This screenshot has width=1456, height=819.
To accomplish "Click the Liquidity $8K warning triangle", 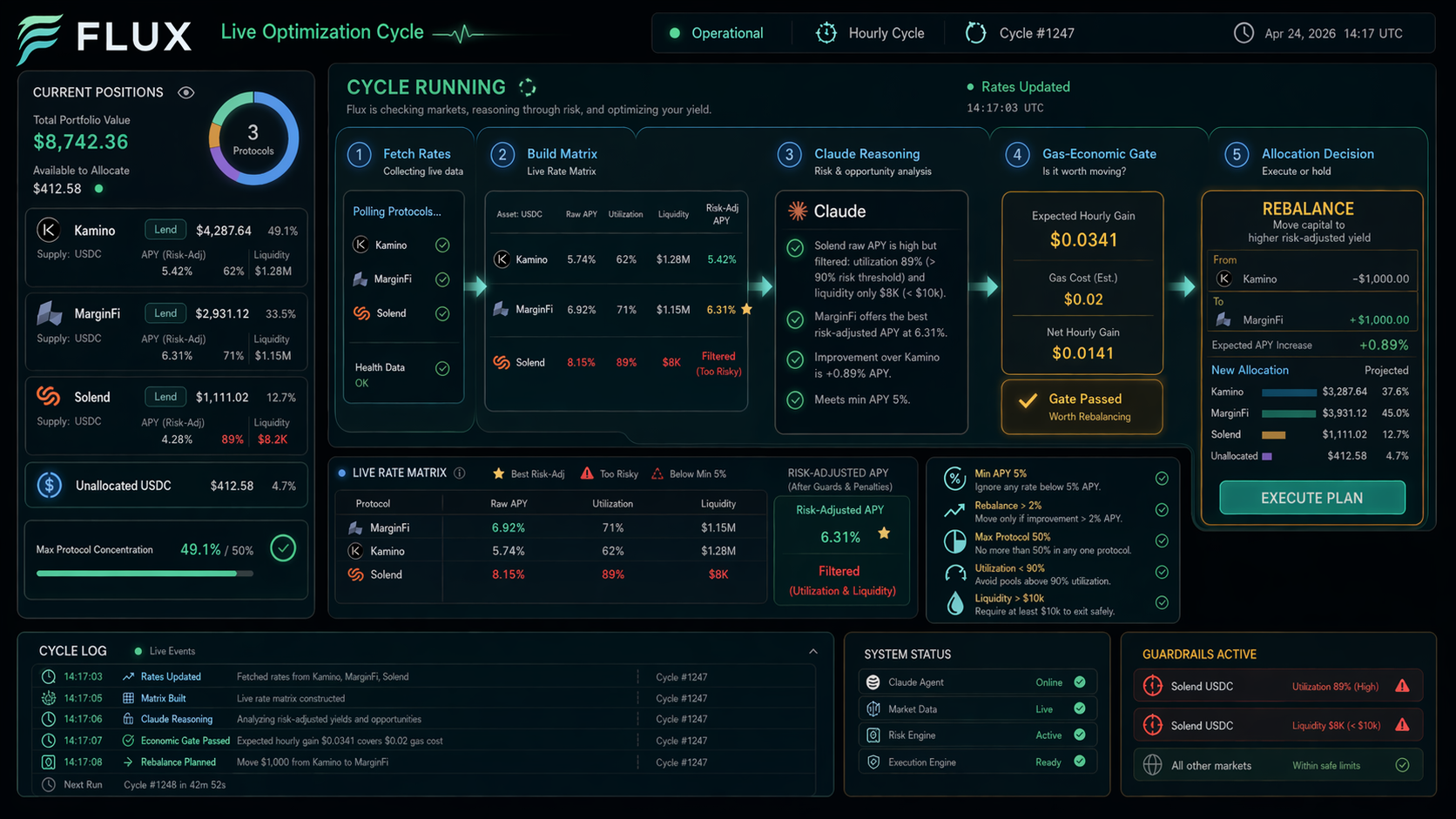I will pyautogui.click(x=1402, y=725).
